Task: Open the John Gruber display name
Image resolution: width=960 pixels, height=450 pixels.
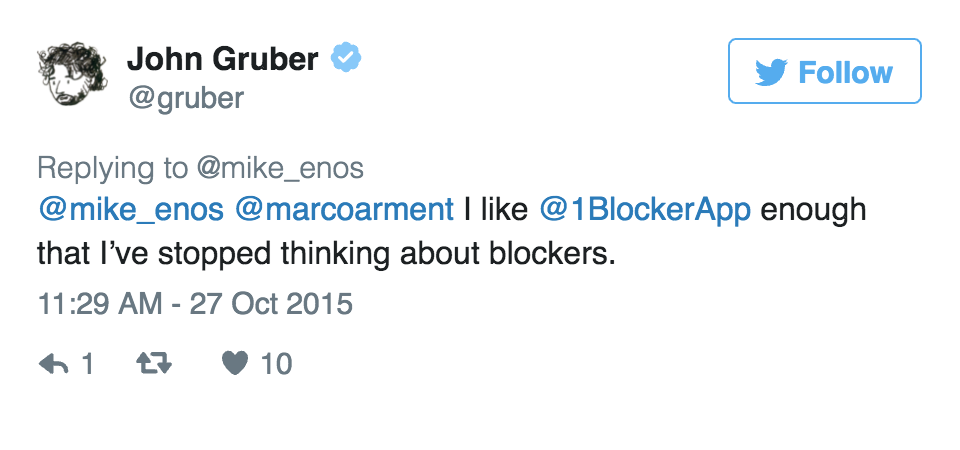Action: [x=222, y=59]
